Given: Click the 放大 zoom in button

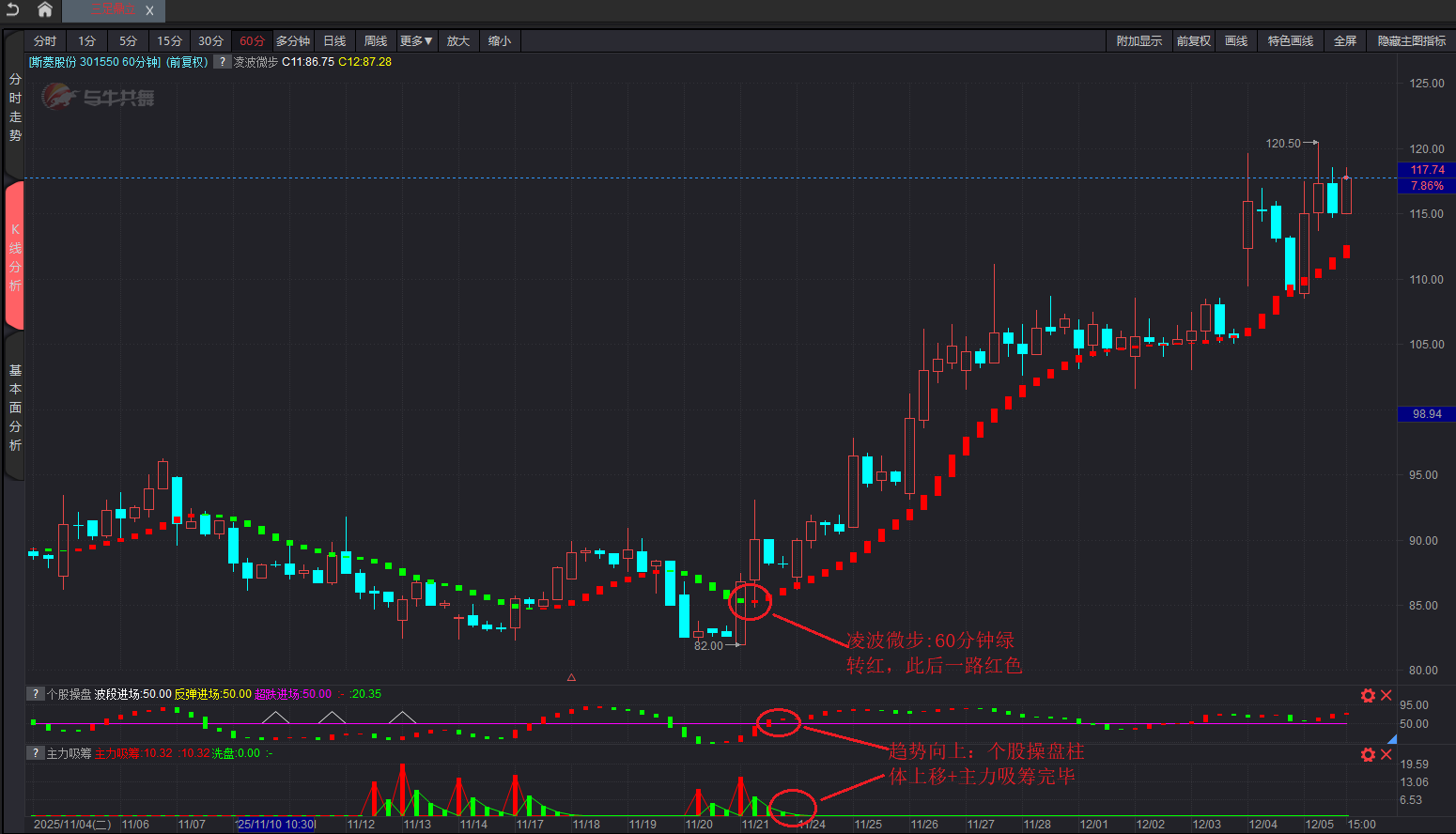Looking at the screenshot, I should click(x=457, y=41).
